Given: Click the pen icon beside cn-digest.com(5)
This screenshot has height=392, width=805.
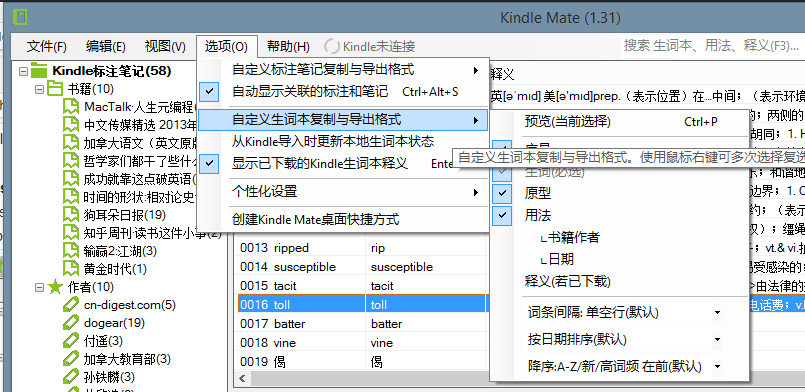Looking at the screenshot, I should tap(72, 305).
